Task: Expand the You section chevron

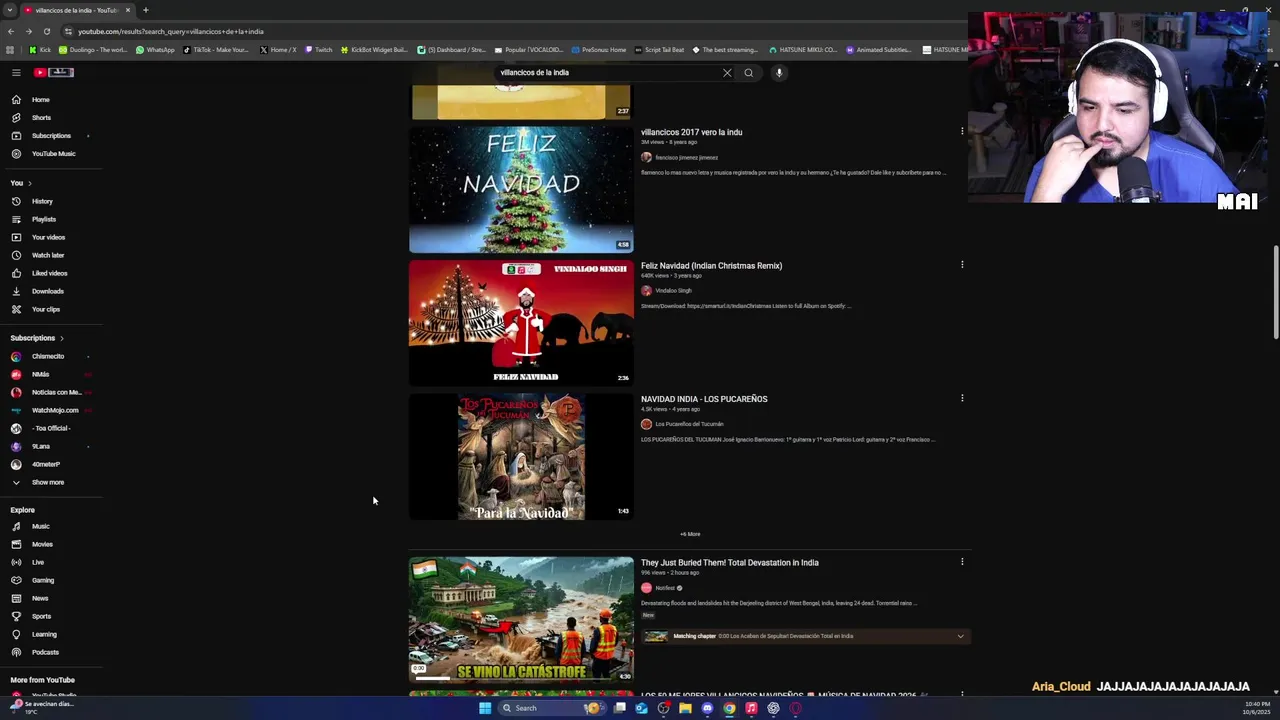Action: tap(29, 183)
